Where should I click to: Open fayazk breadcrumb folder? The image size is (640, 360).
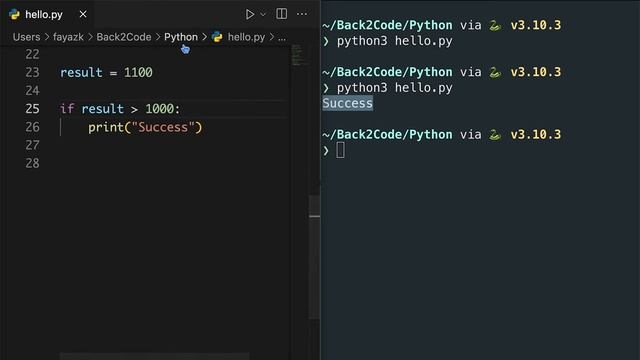click(x=68, y=37)
